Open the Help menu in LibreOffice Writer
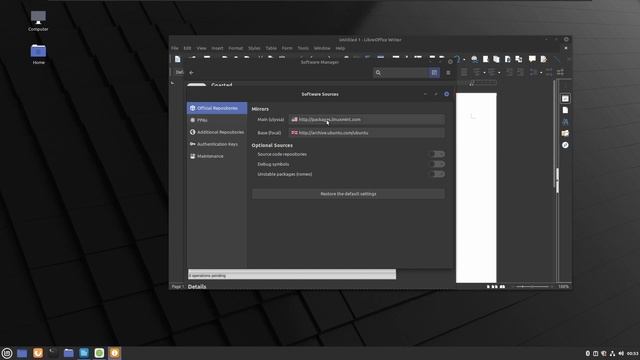The image size is (640, 360). tap(340, 48)
